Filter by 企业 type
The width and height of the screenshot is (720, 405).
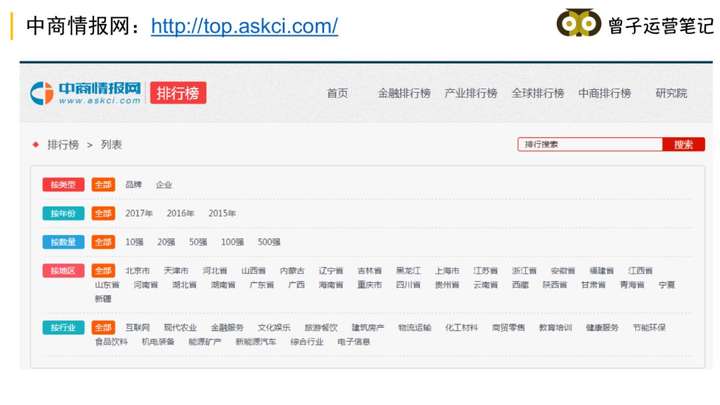pyautogui.click(x=164, y=185)
